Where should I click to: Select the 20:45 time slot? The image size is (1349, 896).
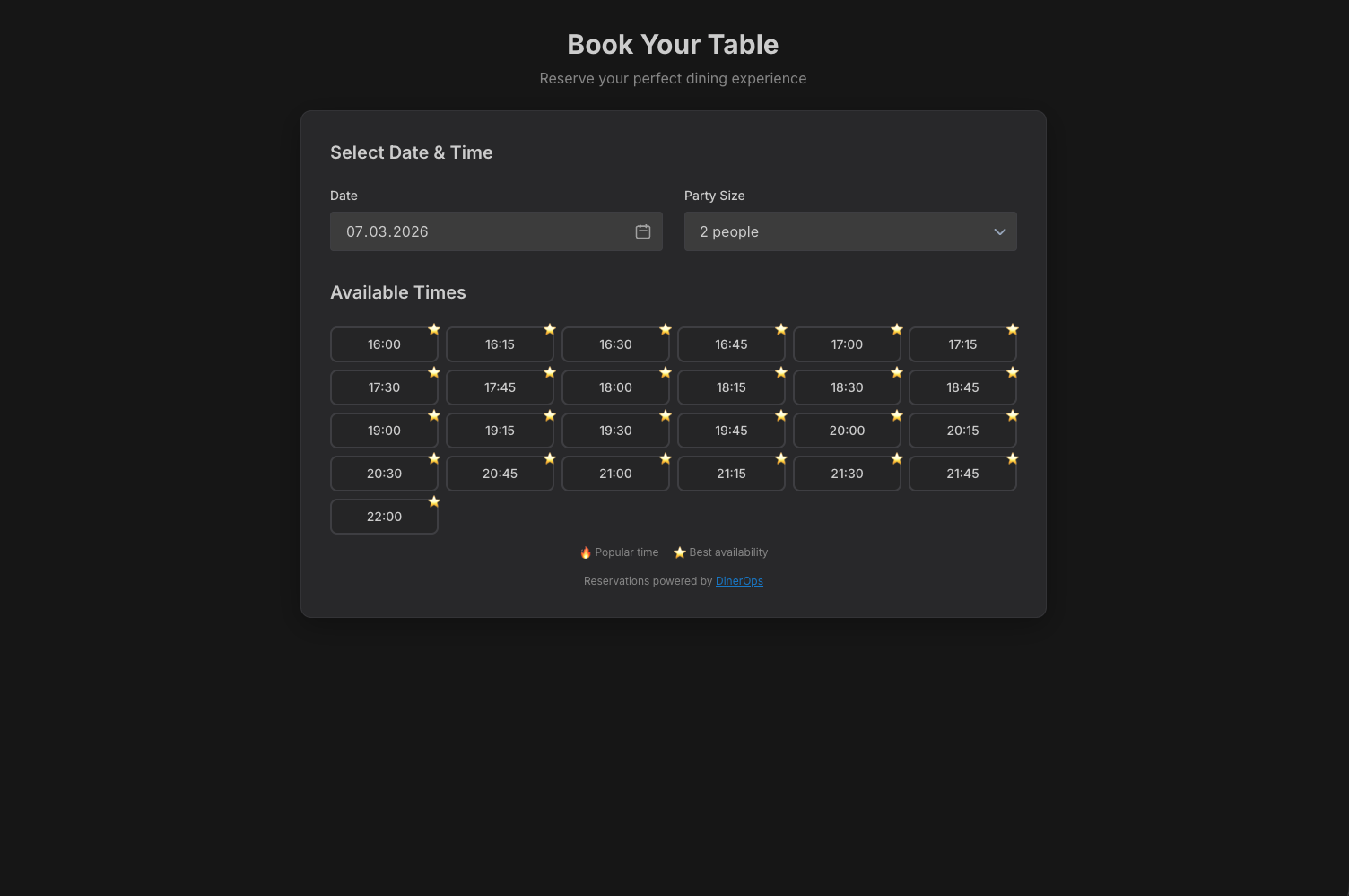500,473
